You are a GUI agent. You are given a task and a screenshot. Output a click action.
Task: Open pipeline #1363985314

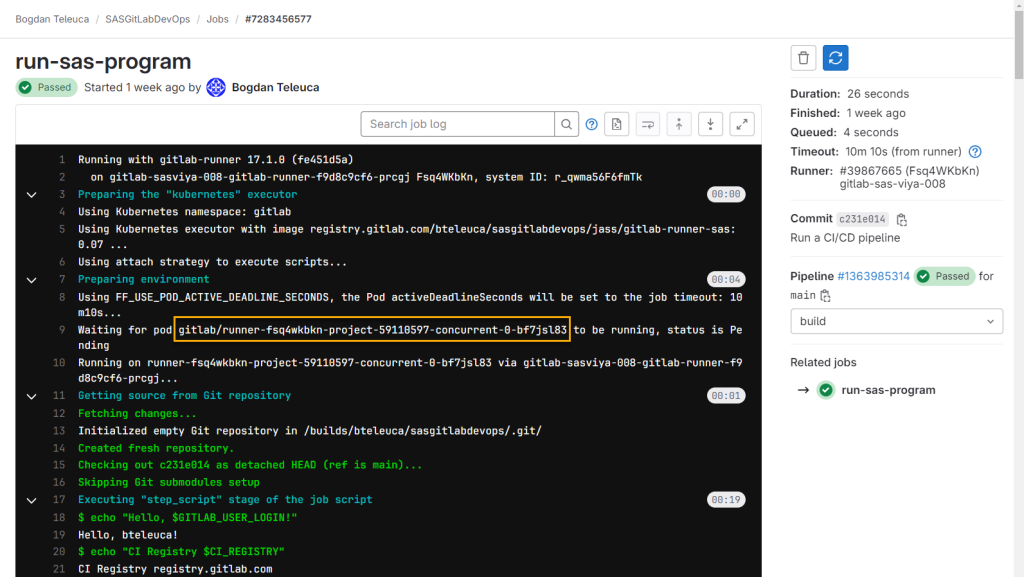point(873,276)
